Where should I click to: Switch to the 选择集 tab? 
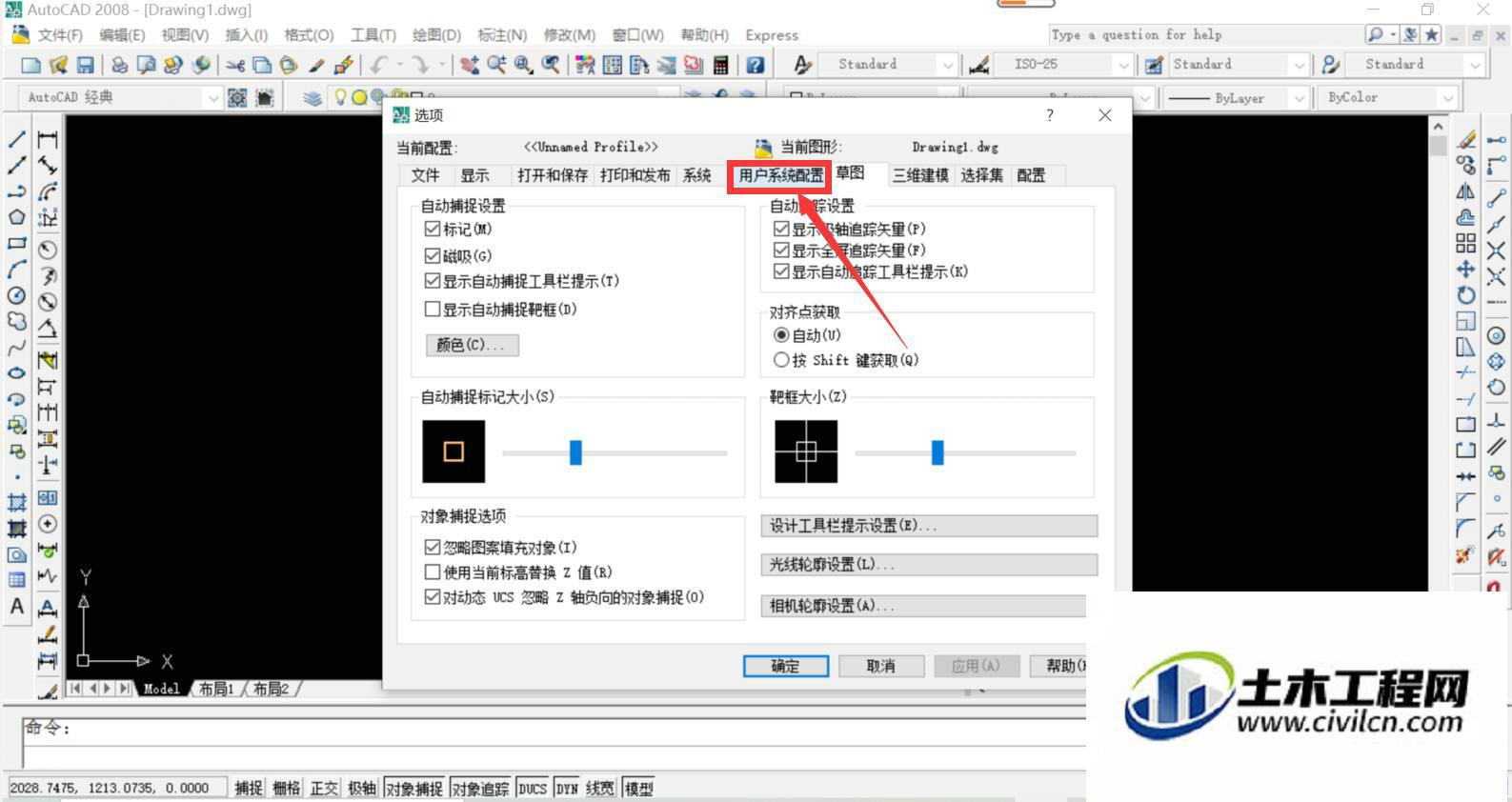[x=981, y=175]
